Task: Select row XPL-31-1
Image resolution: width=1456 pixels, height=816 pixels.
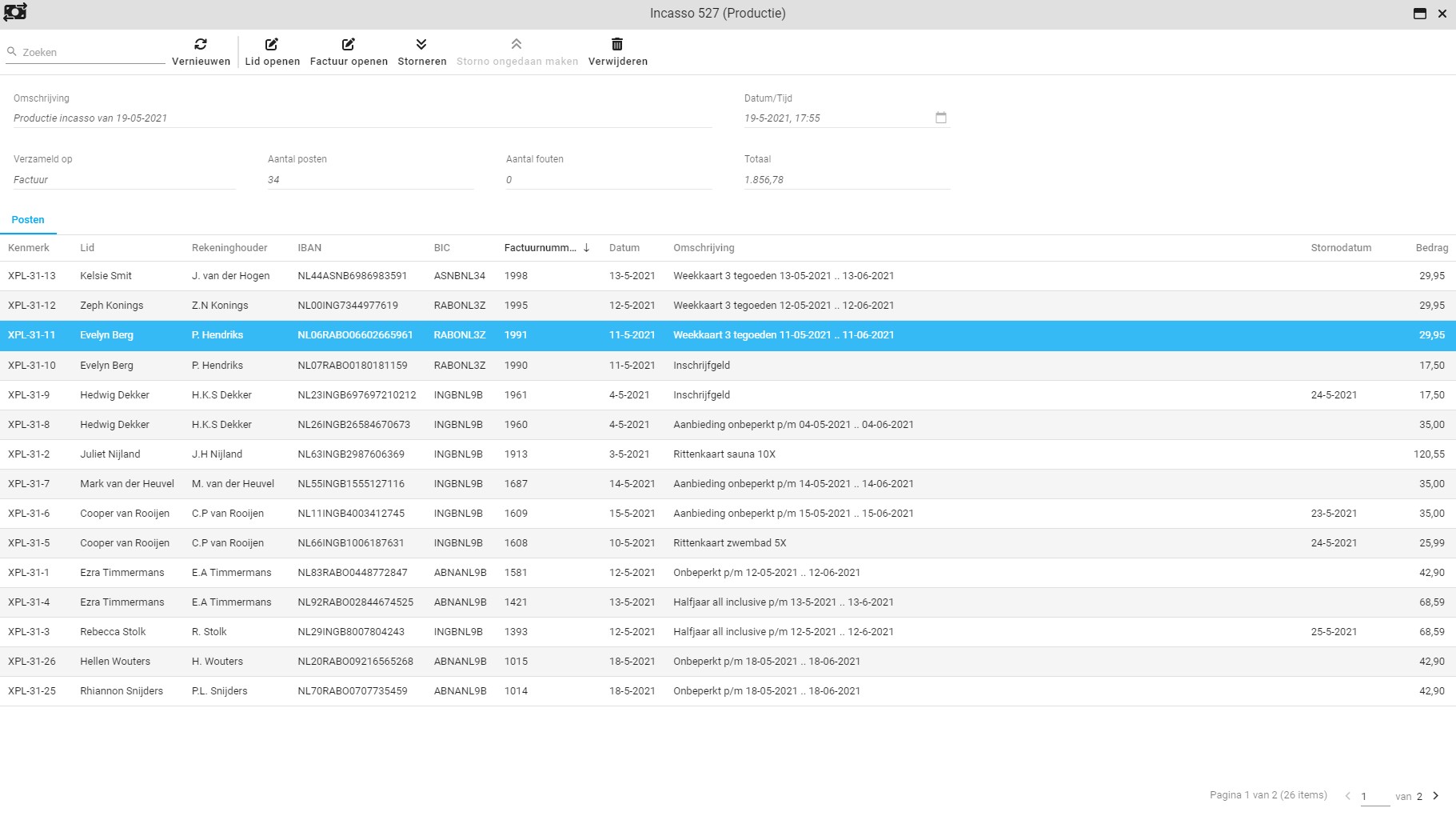Action: point(728,573)
